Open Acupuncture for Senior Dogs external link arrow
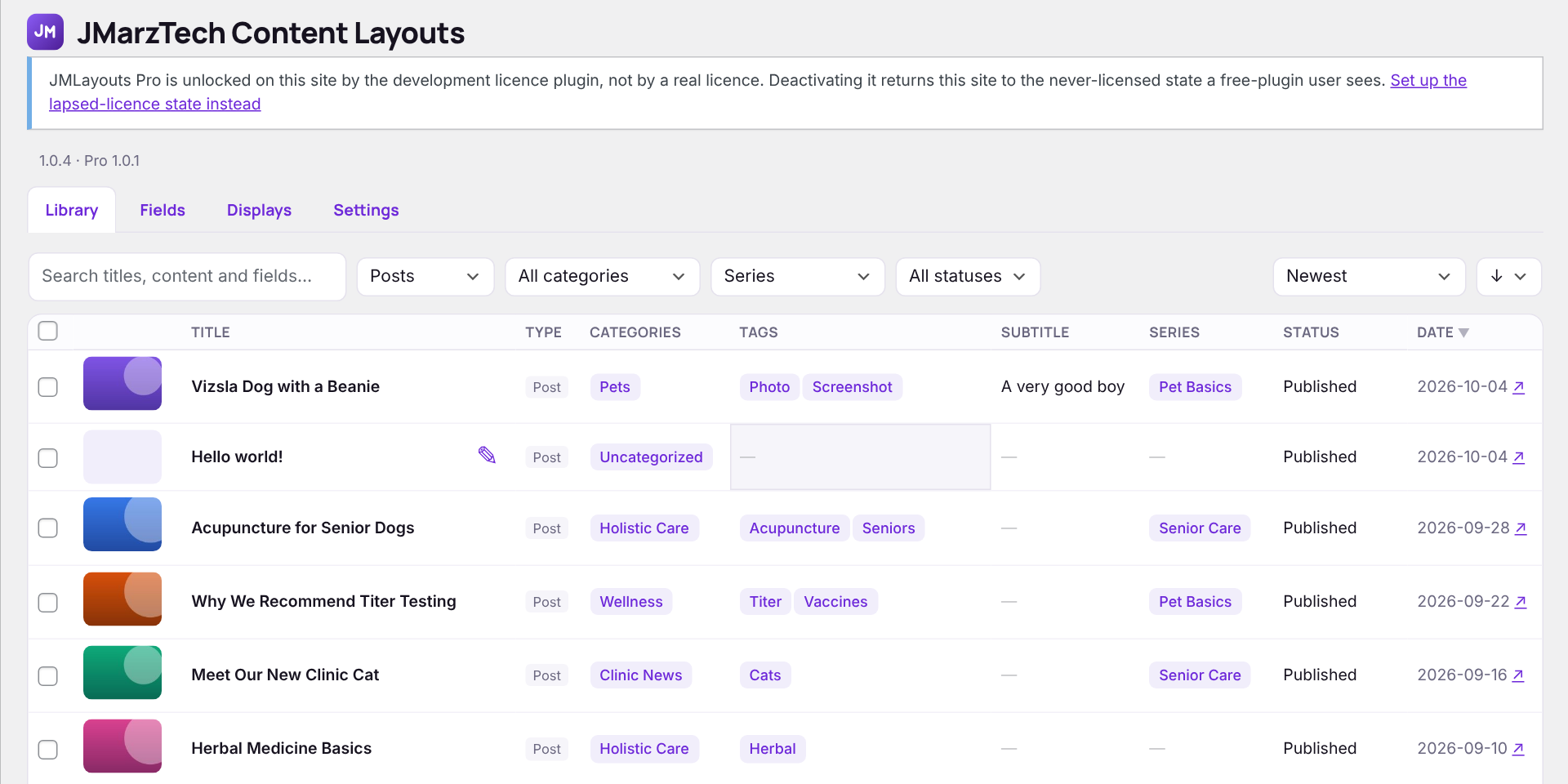This screenshot has height=784, width=1568. [x=1521, y=528]
